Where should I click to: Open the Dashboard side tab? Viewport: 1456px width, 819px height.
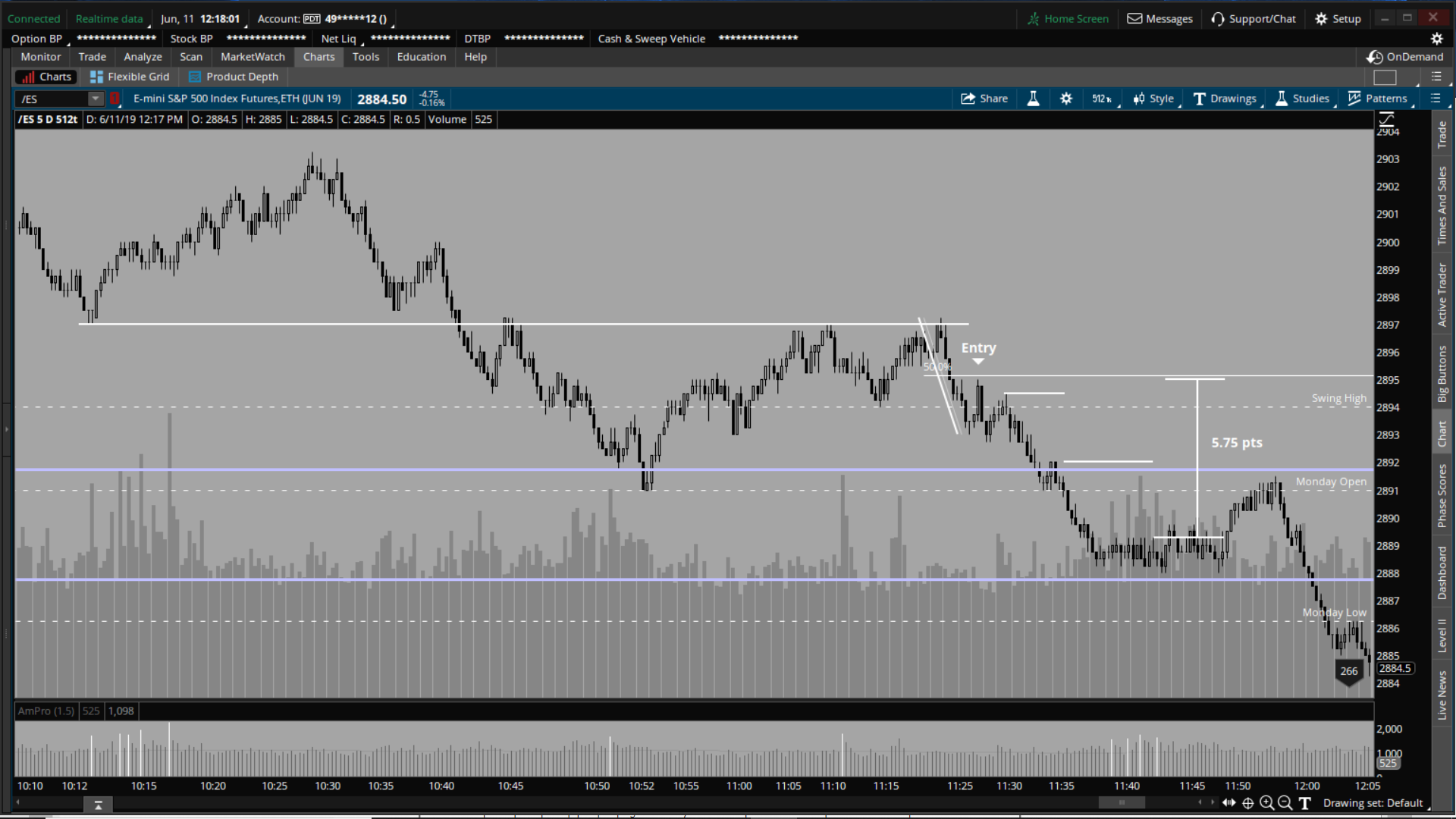(1442, 573)
